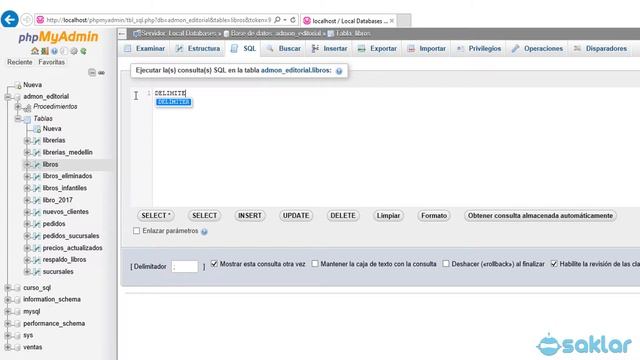Expand the librerias_medellin table node

(27, 152)
